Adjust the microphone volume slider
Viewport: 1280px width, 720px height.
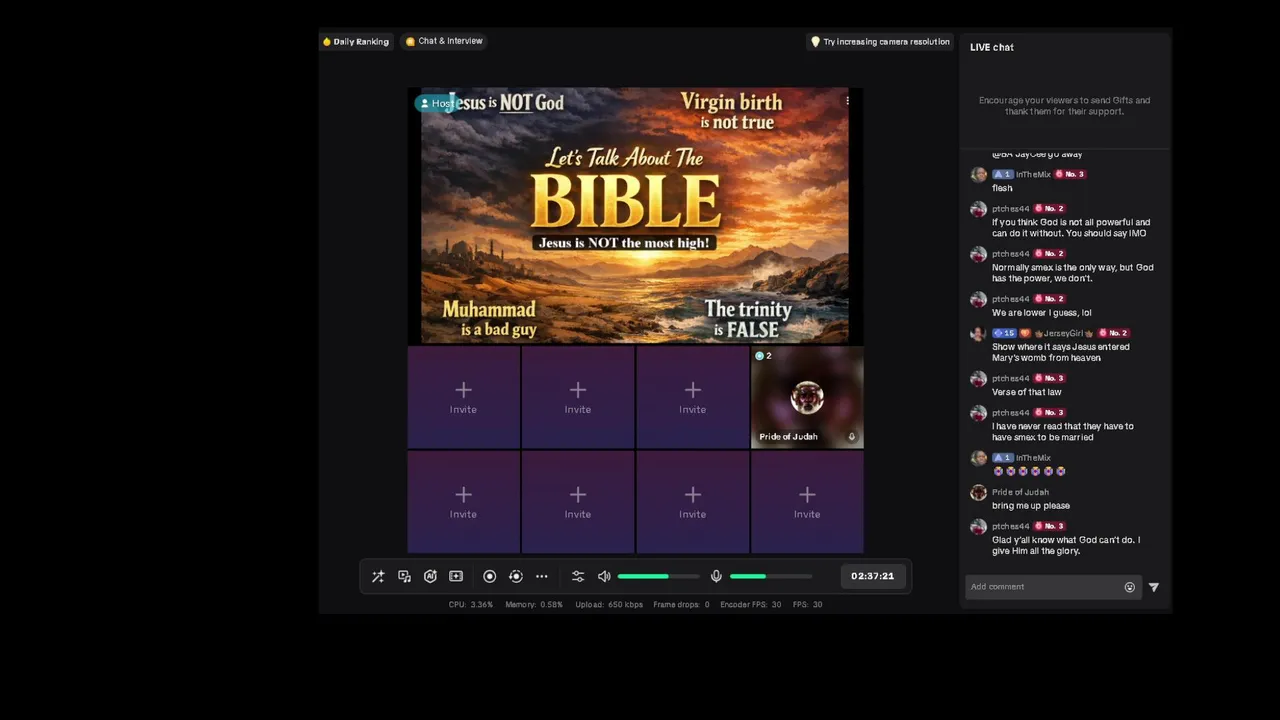click(x=771, y=576)
